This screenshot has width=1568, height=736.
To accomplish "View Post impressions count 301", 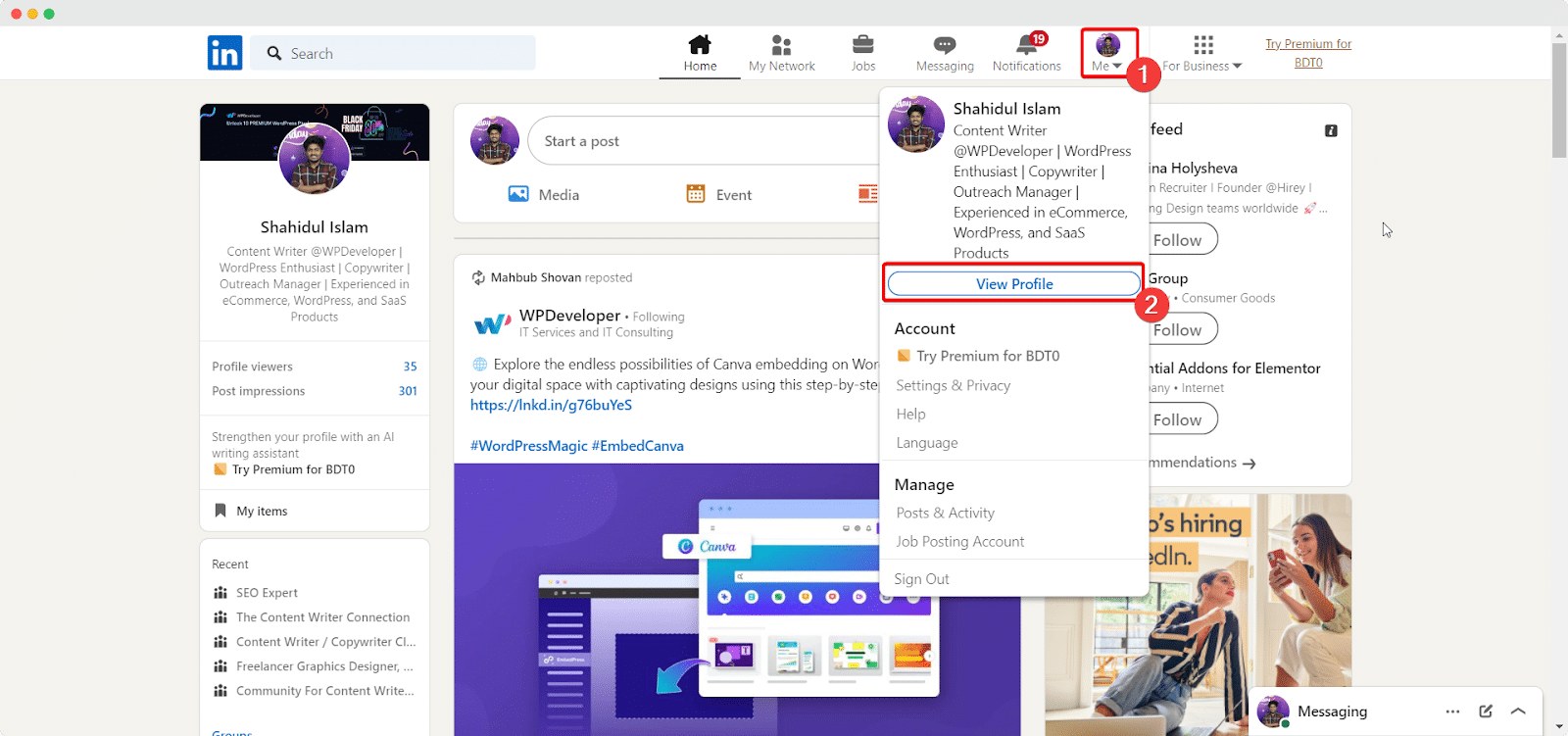I will [x=408, y=391].
